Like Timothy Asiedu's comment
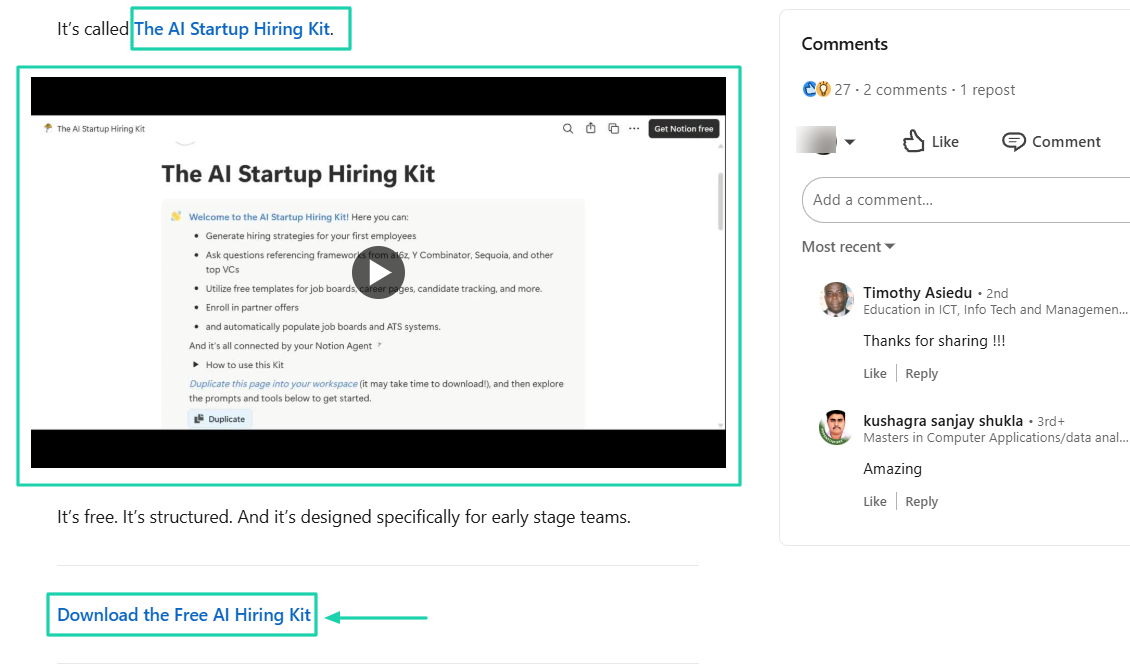This screenshot has width=1130, height=666. [875, 373]
